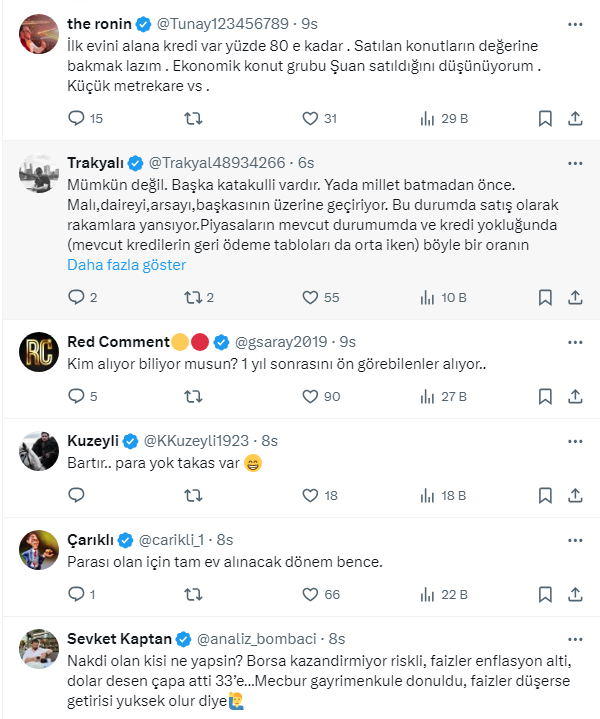The width and height of the screenshot is (600, 719).
Task: Share Çarıklı's tweet
Action: pos(575,594)
